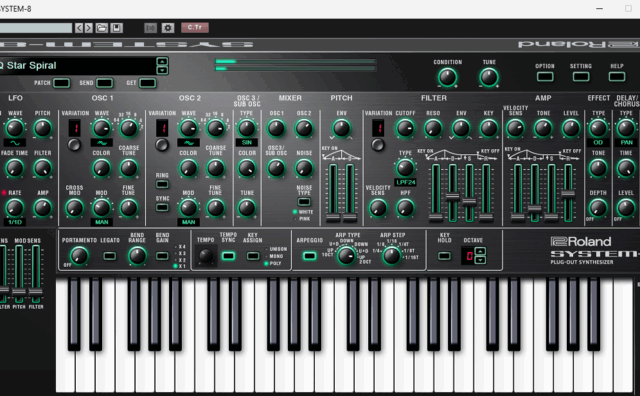Click the red C.Tr button
640x396 pixels.
coord(195,27)
